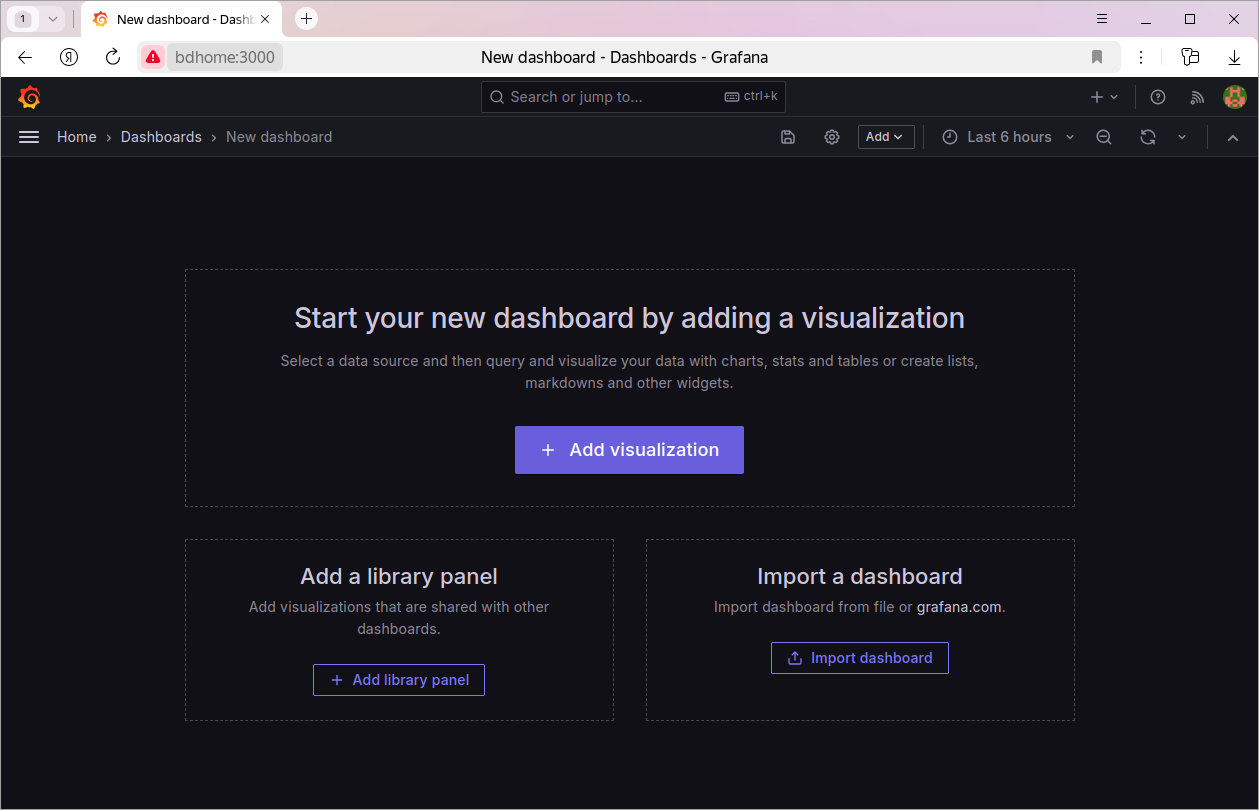Image resolution: width=1259 pixels, height=810 pixels.
Task: Refresh the dashboard
Action: [1148, 137]
